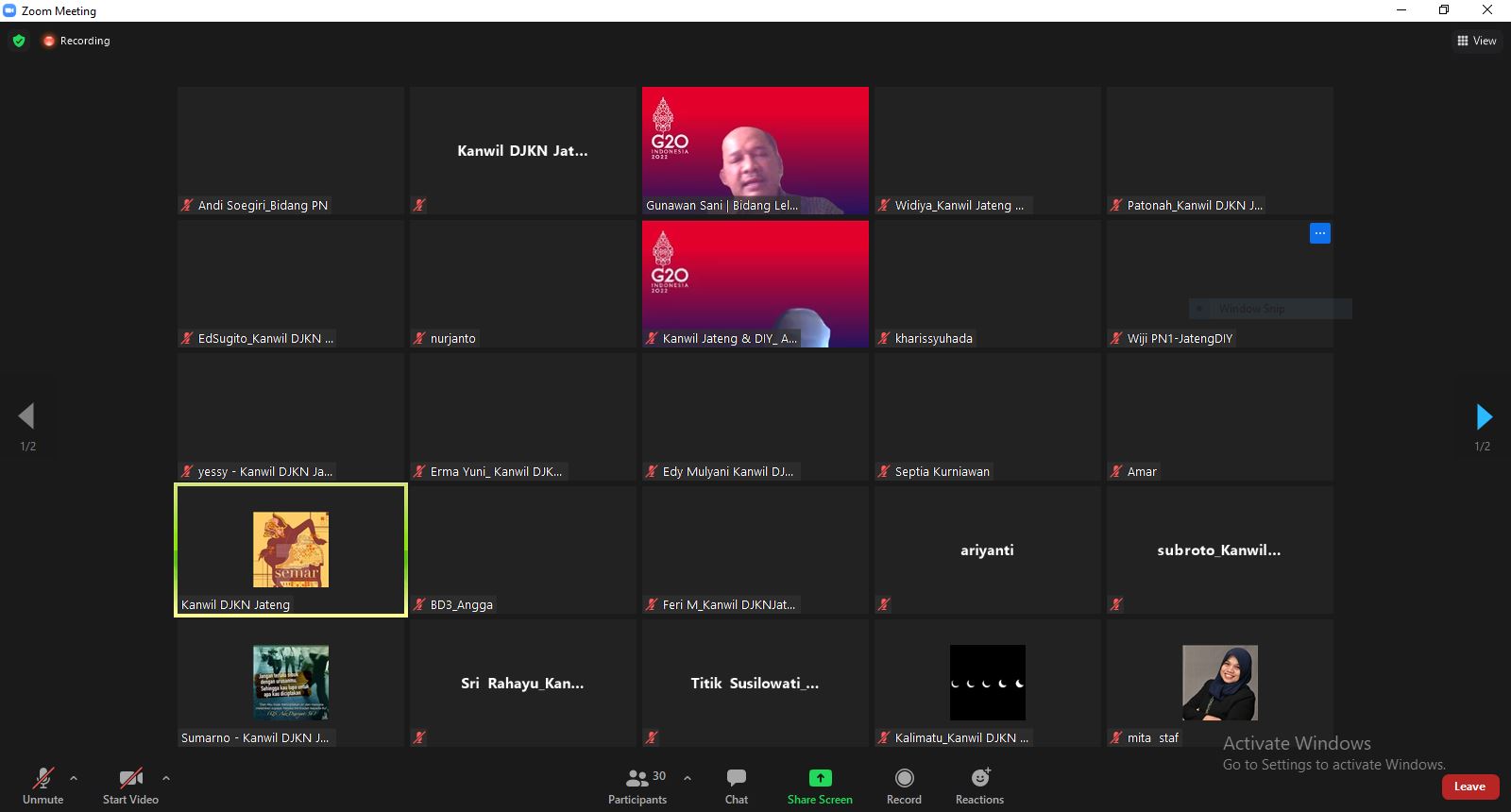Unmute the microphone
The height and width of the screenshot is (812, 1511).
point(42,786)
